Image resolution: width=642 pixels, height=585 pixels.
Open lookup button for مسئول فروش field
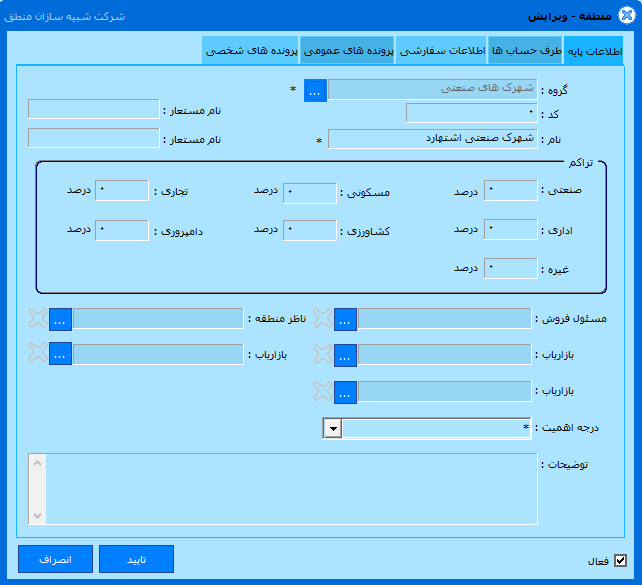pyautogui.click(x=345, y=319)
